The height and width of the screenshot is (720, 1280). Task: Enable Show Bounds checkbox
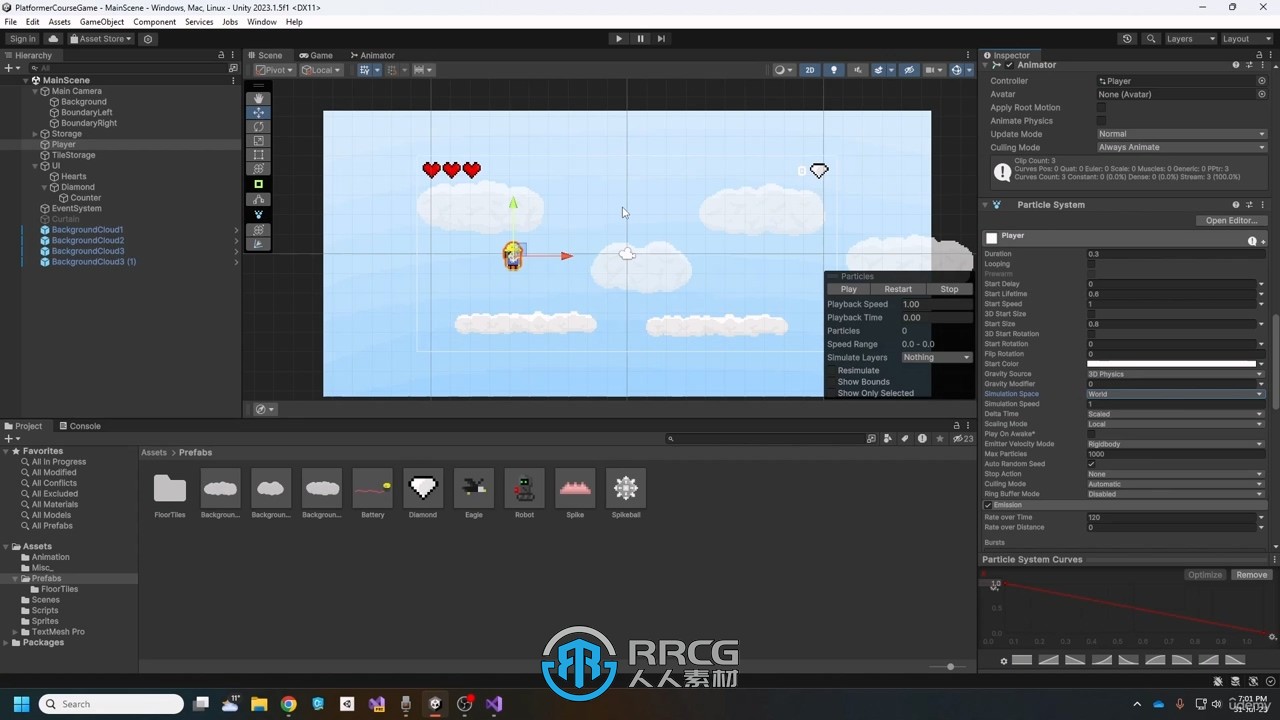pos(831,382)
